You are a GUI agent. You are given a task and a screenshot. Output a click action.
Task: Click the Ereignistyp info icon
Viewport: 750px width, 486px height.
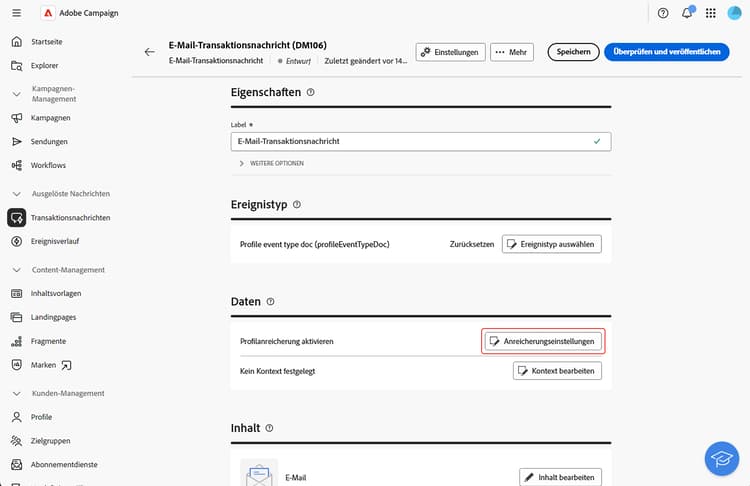297,205
